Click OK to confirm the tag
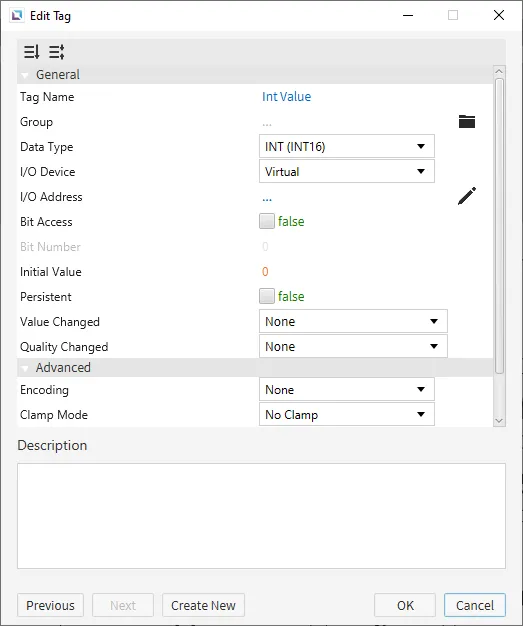The width and height of the screenshot is (523, 626). point(405,605)
